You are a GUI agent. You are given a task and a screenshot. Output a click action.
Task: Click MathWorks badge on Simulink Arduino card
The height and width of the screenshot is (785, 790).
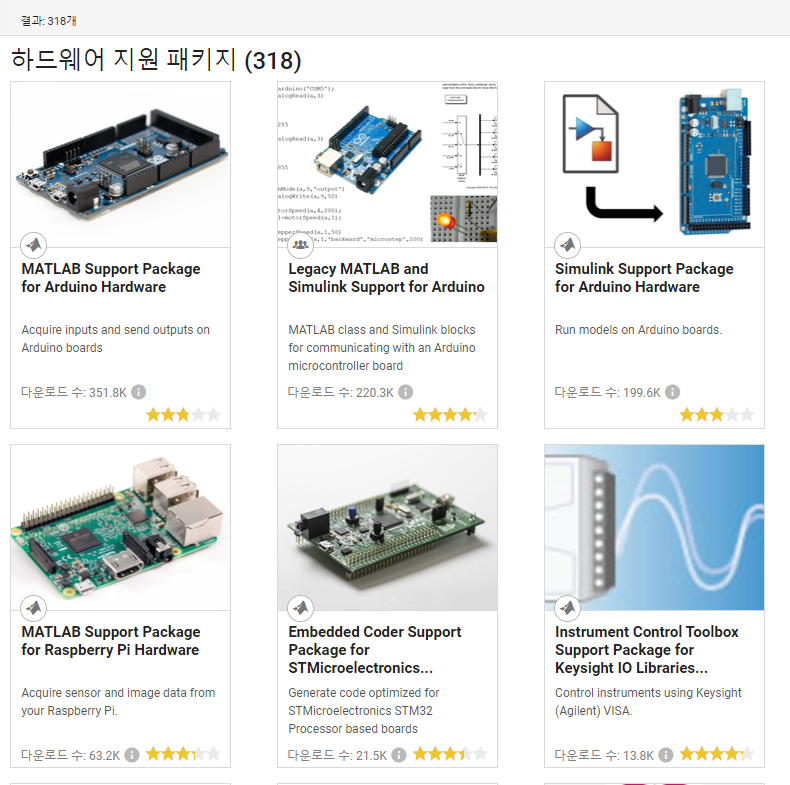[568, 245]
